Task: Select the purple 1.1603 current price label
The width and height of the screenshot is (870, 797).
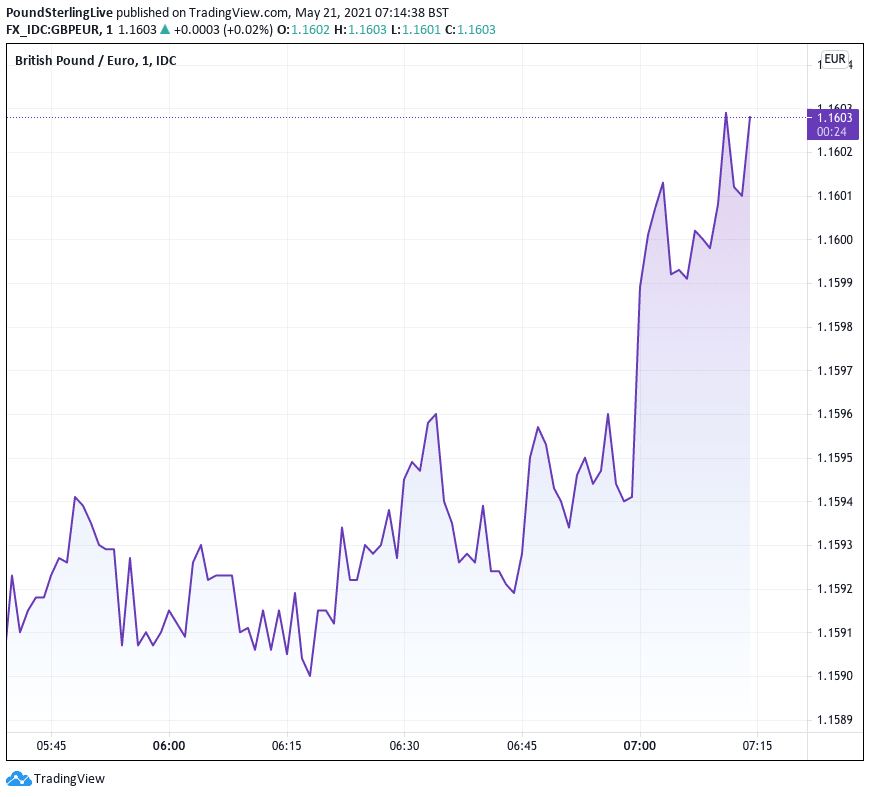Action: pos(833,118)
